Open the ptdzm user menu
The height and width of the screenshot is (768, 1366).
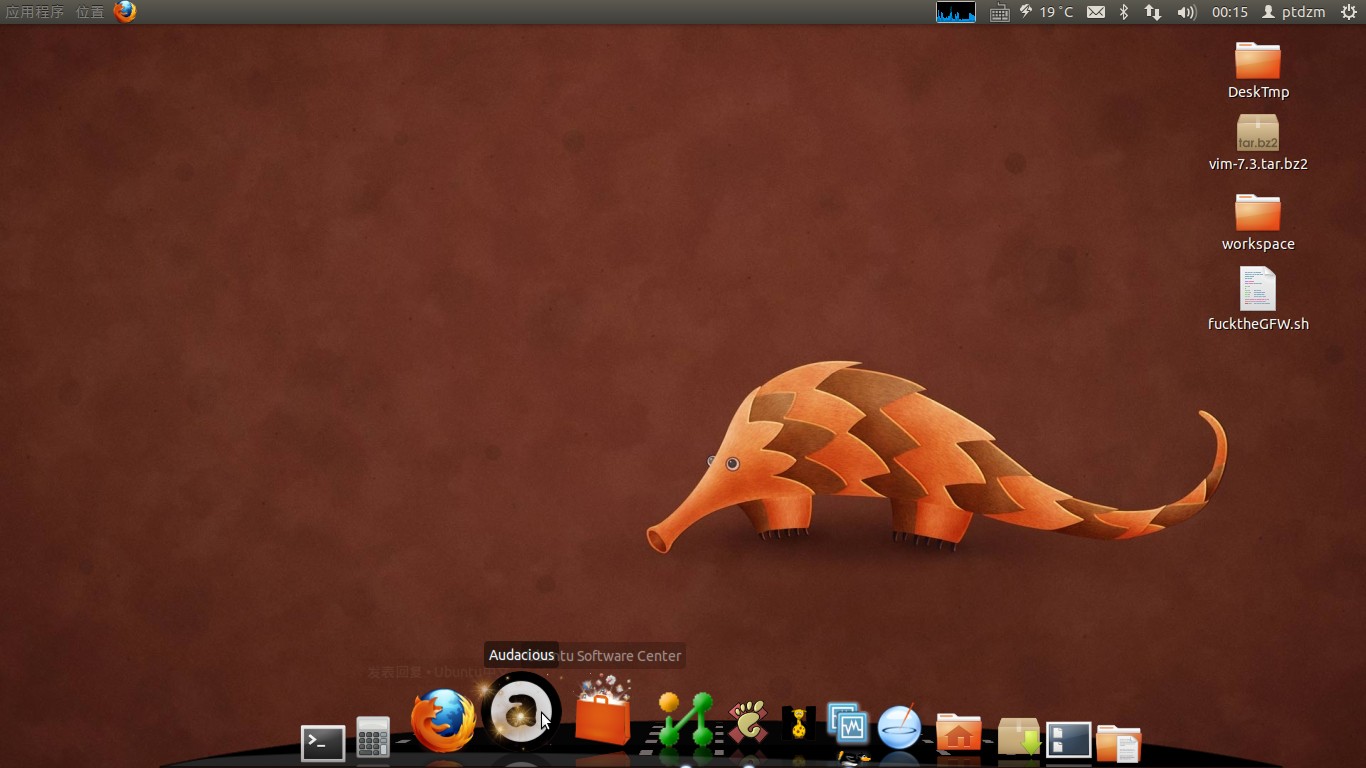pyautogui.click(x=1294, y=12)
